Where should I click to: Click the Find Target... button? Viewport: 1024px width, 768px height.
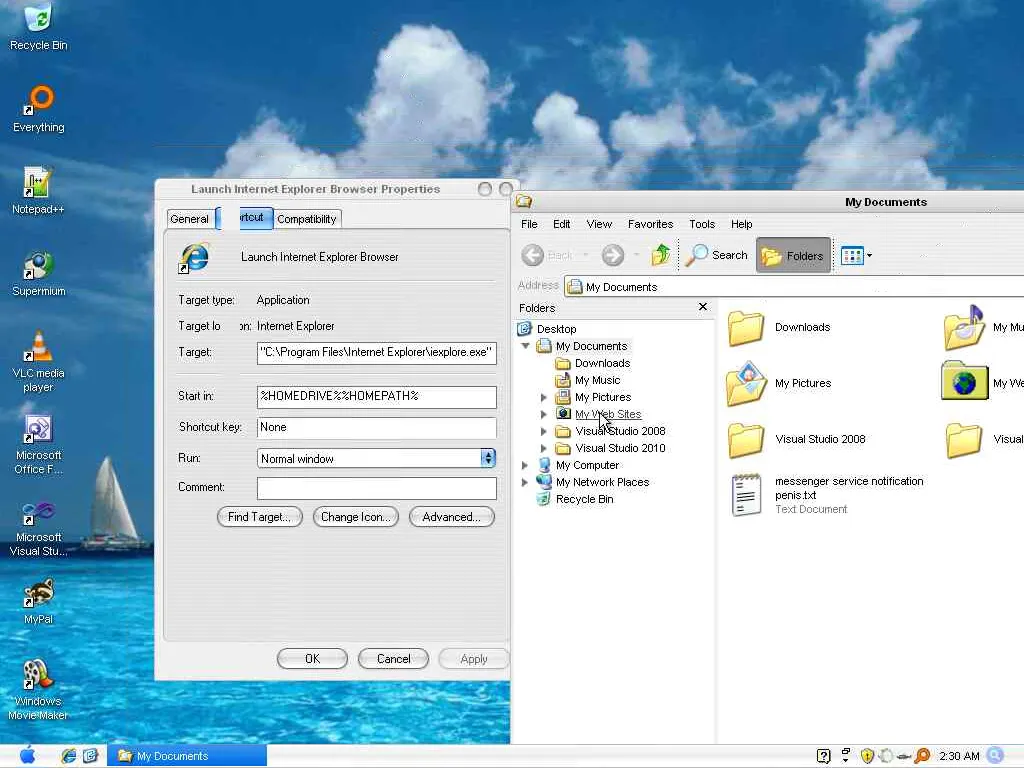(259, 517)
